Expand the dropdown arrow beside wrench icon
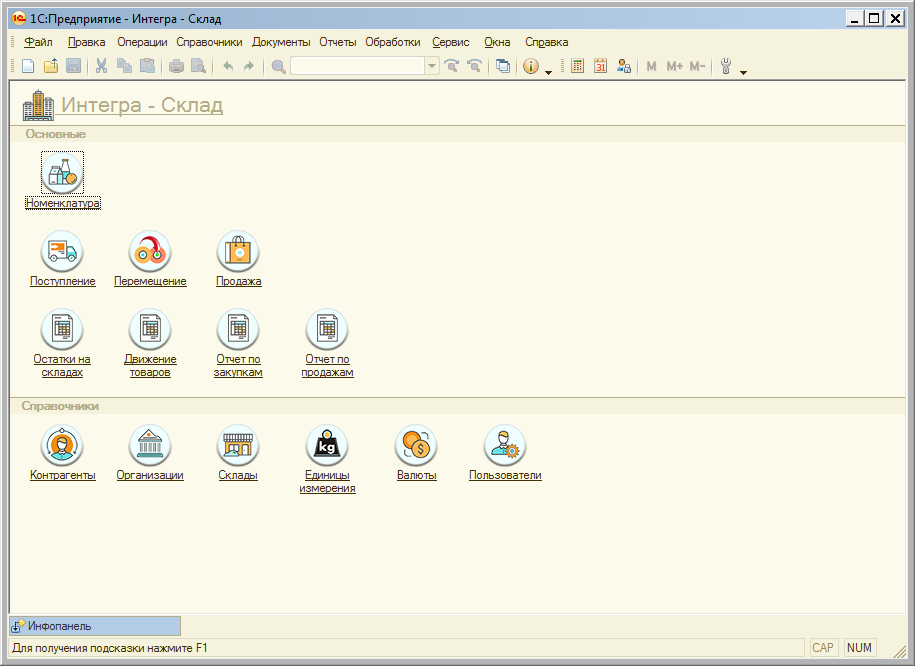Screen dimensions: 915x666 tap(743, 72)
